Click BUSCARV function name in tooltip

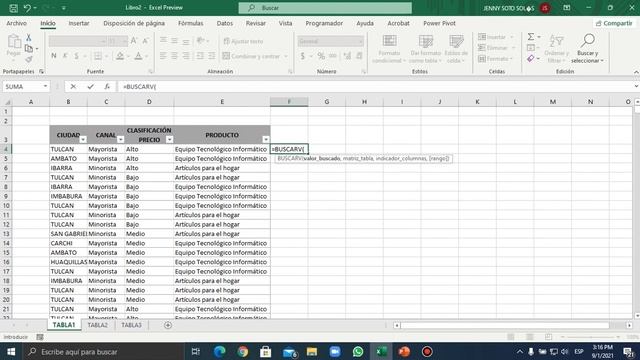(289, 158)
